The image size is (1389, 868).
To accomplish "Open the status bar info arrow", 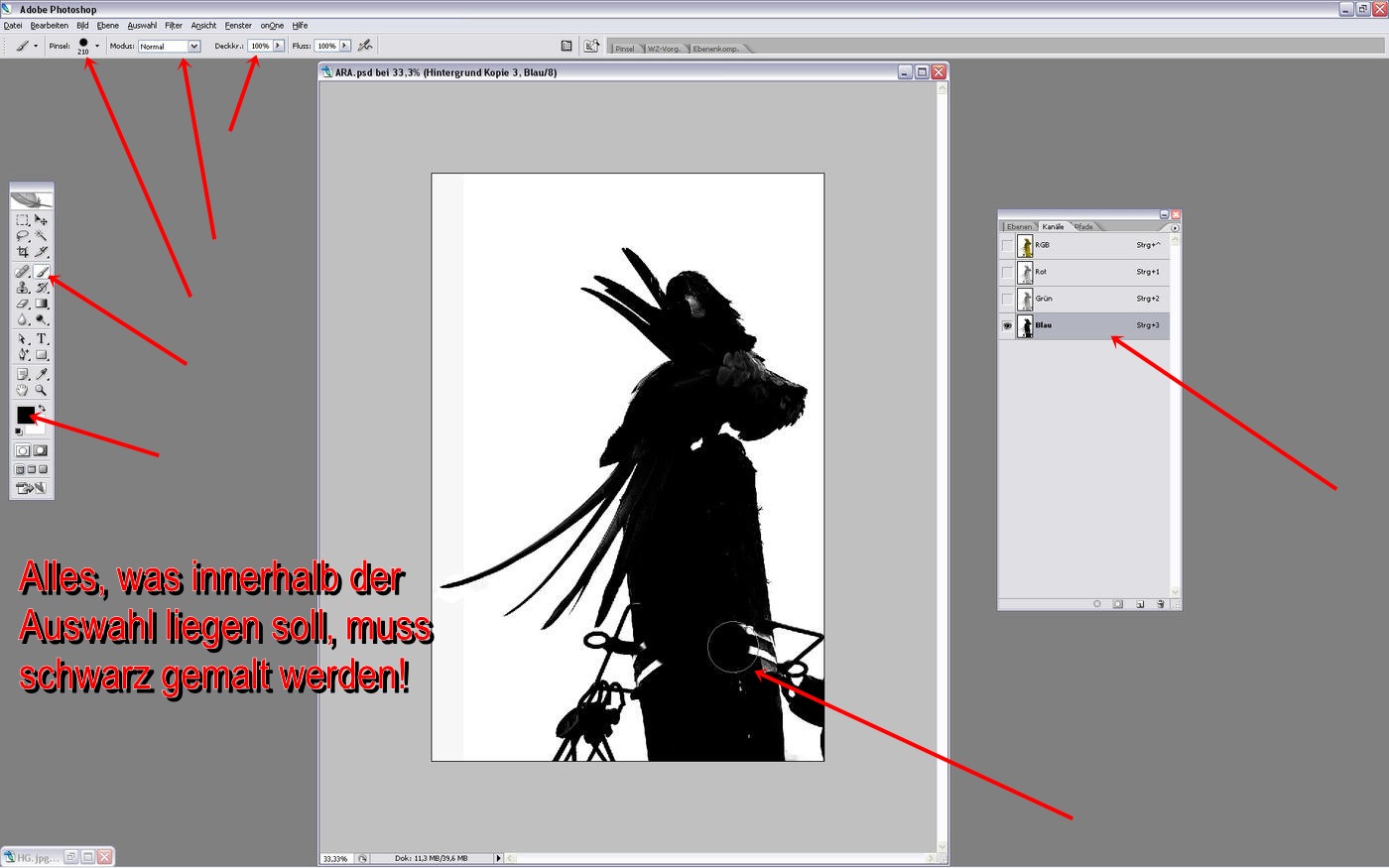I will (499, 858).
